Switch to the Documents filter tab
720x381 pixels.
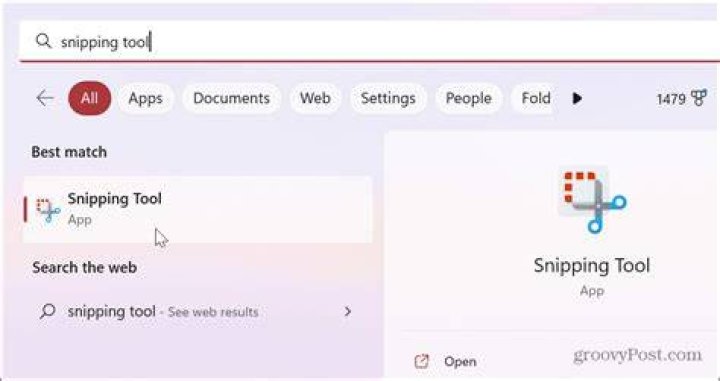point(231,98)
